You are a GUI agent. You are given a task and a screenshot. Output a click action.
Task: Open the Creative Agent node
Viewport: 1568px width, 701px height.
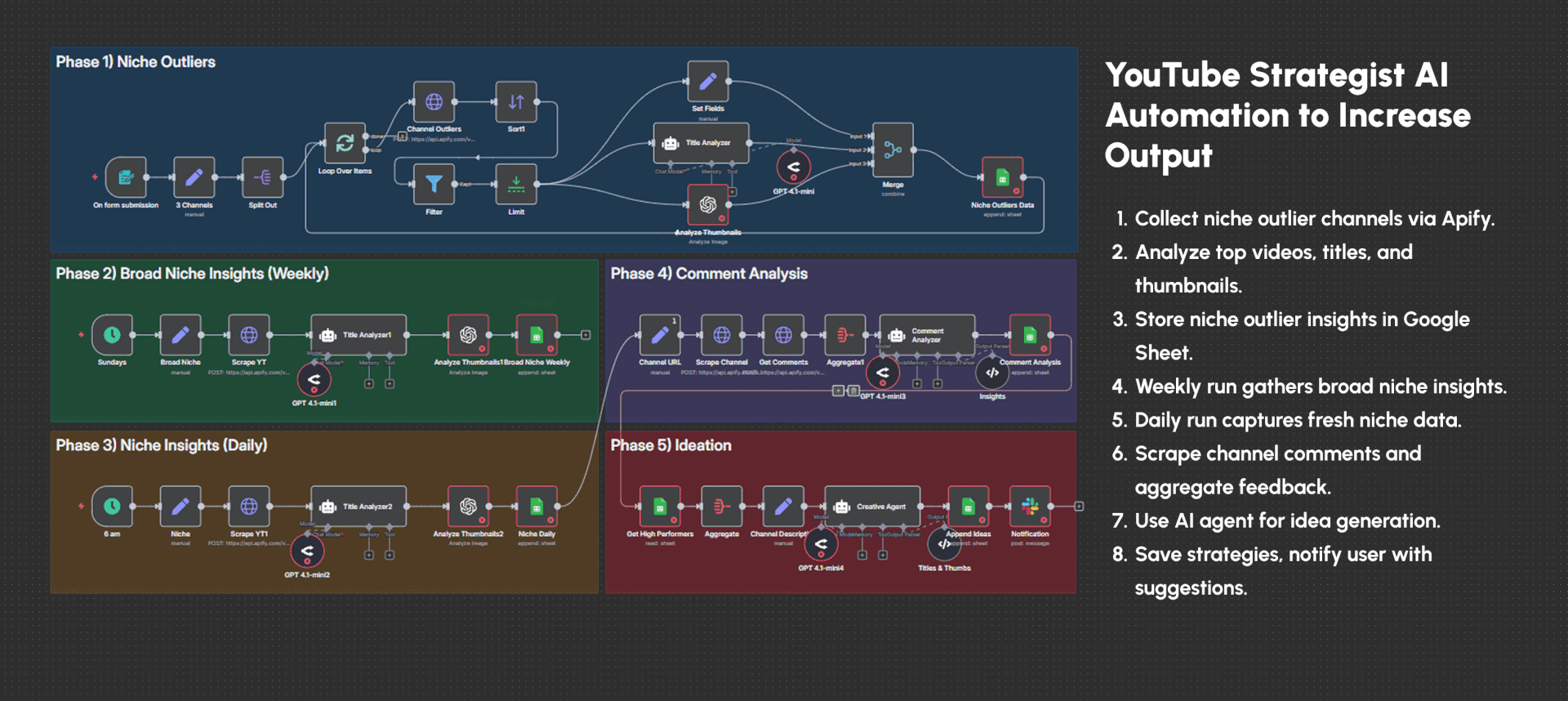point(872,507)
